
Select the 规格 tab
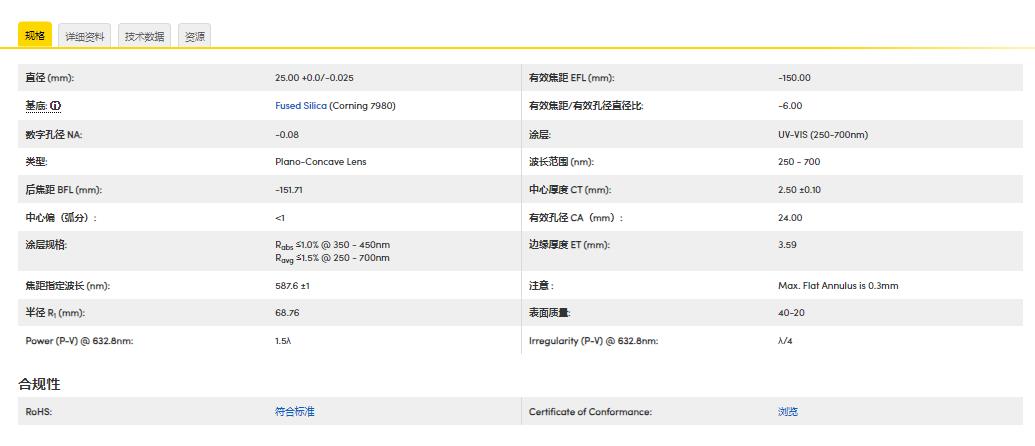35,36
